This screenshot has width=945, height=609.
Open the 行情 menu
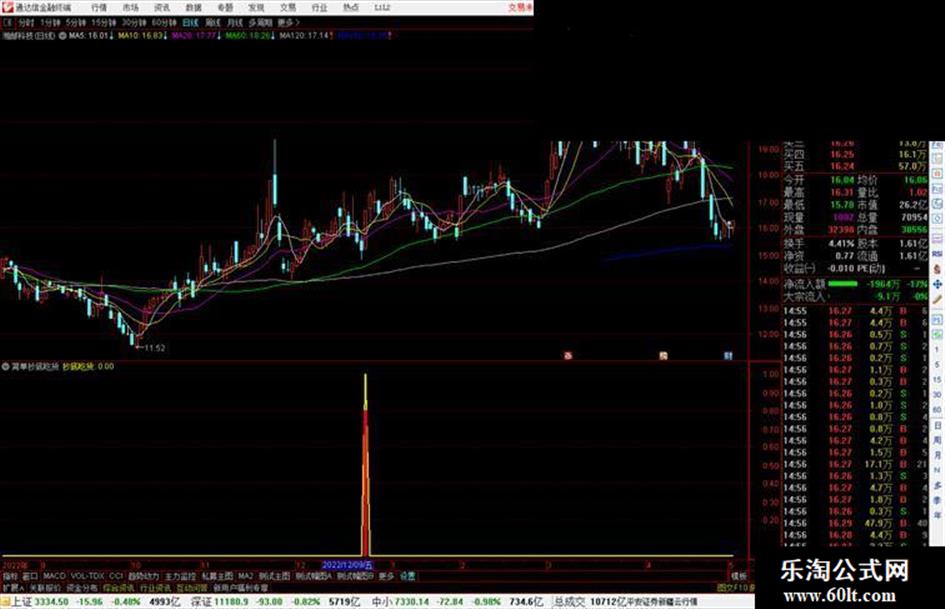99,8
